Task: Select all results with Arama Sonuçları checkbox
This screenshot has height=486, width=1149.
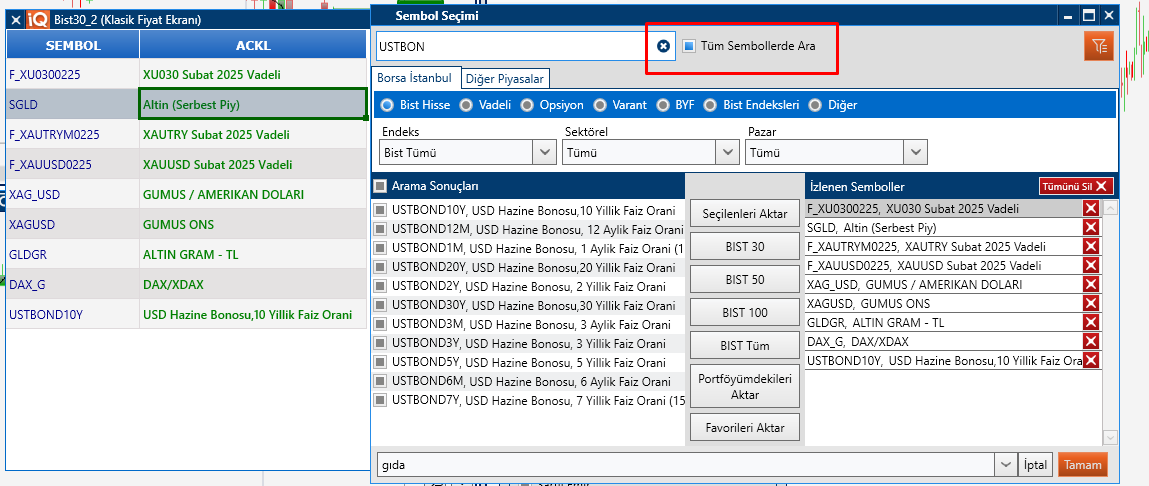Action: coord(380,186)
